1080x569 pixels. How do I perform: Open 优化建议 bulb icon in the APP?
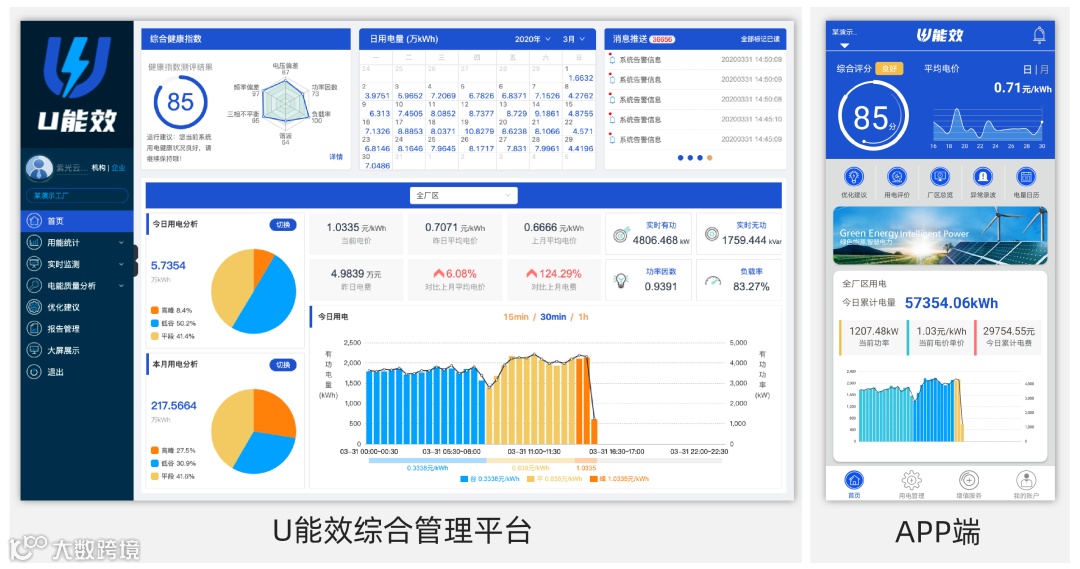point(853,176)
